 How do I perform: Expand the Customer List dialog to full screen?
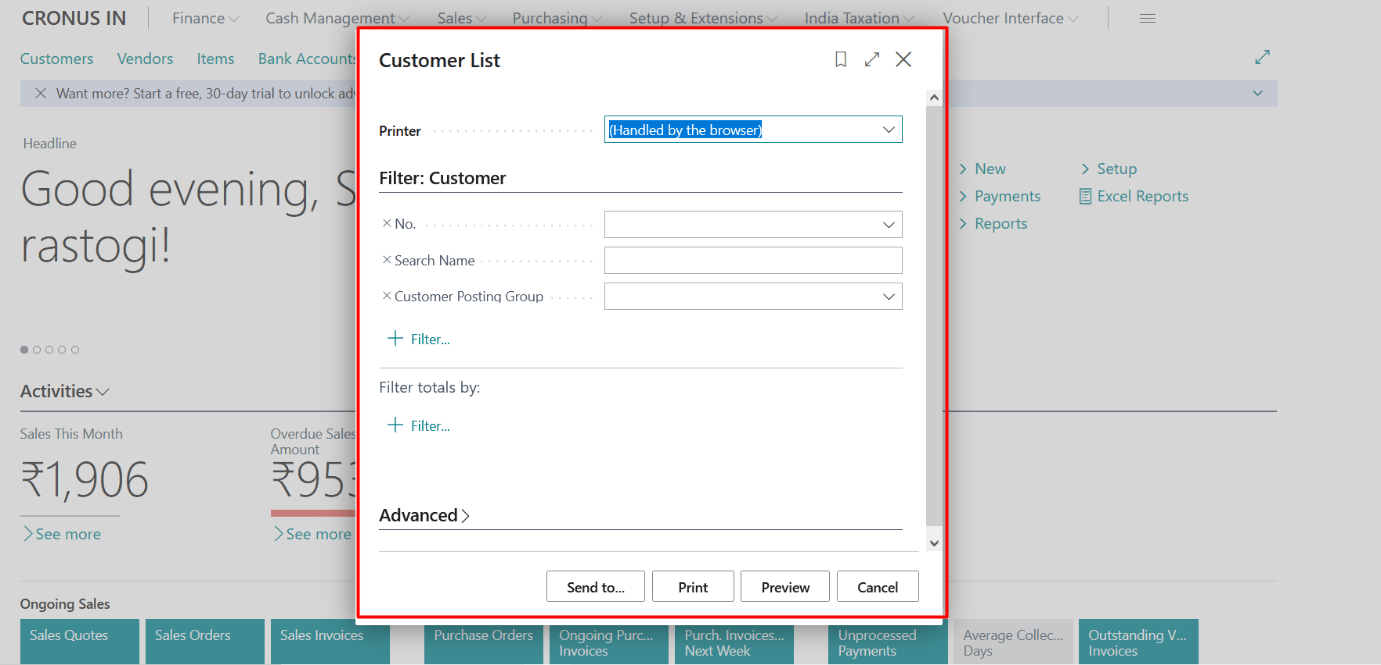(871, 59)
